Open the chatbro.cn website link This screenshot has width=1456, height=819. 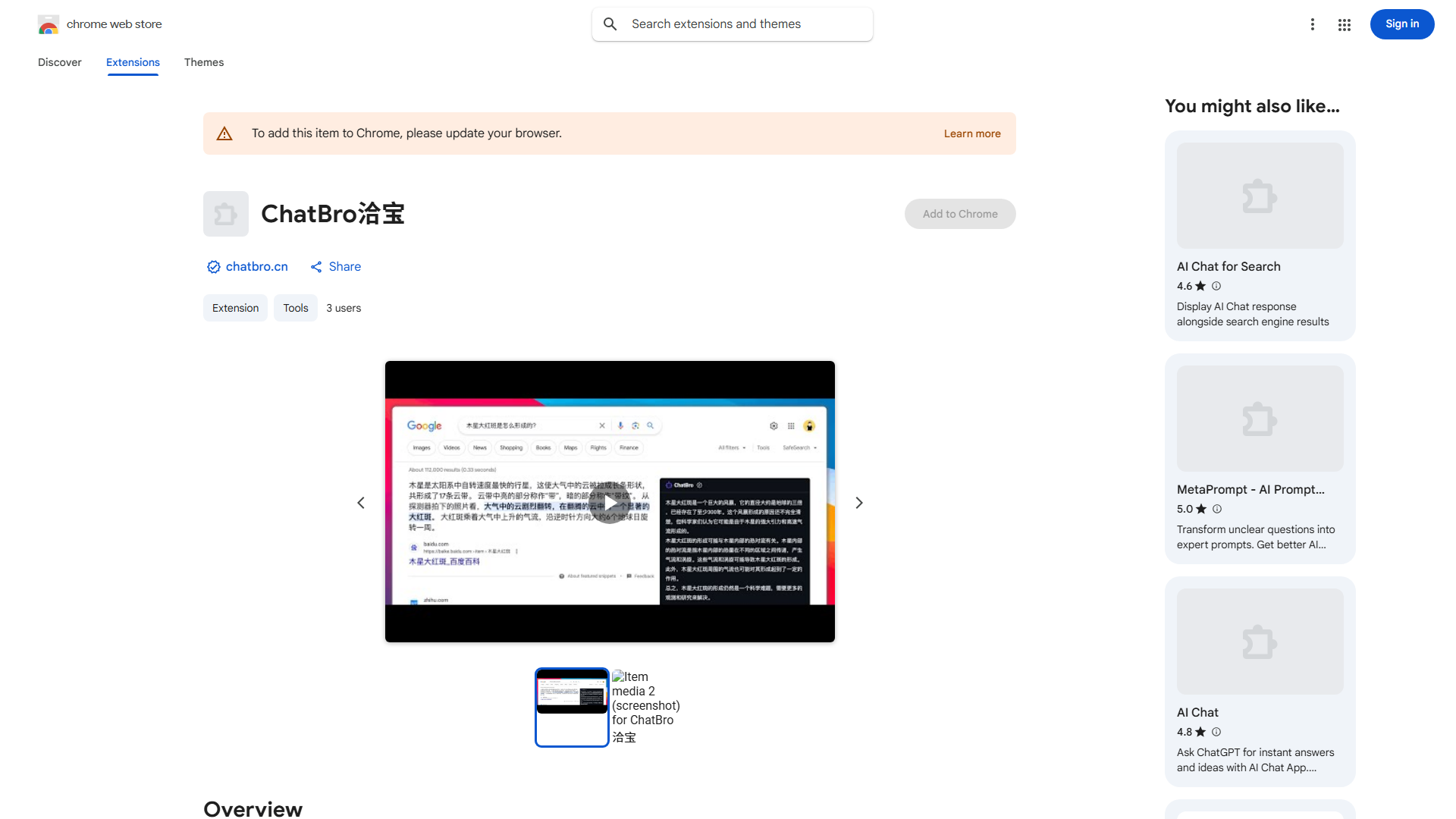pos(256,266)
